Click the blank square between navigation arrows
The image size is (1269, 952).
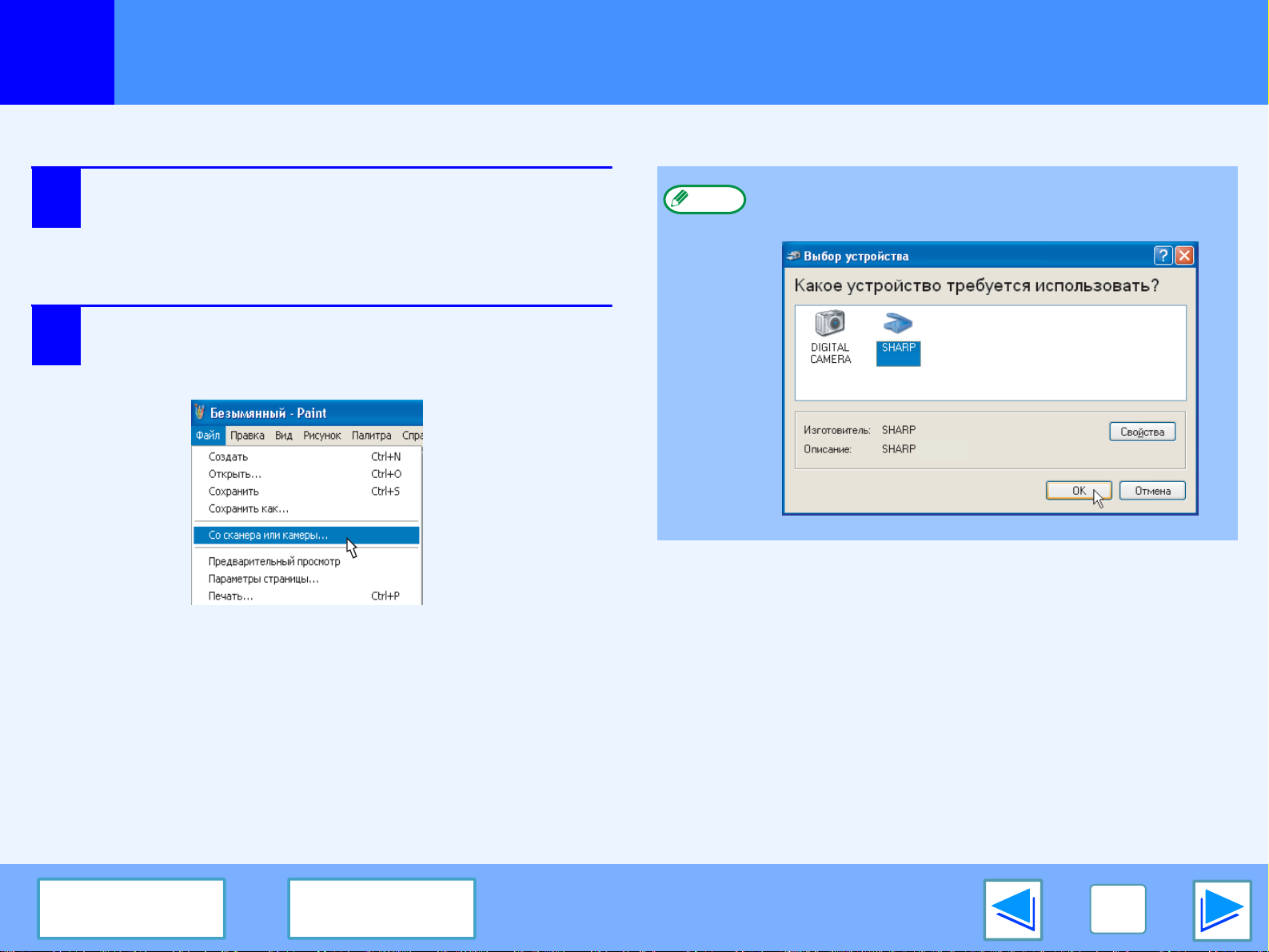tap(1117, 910)
